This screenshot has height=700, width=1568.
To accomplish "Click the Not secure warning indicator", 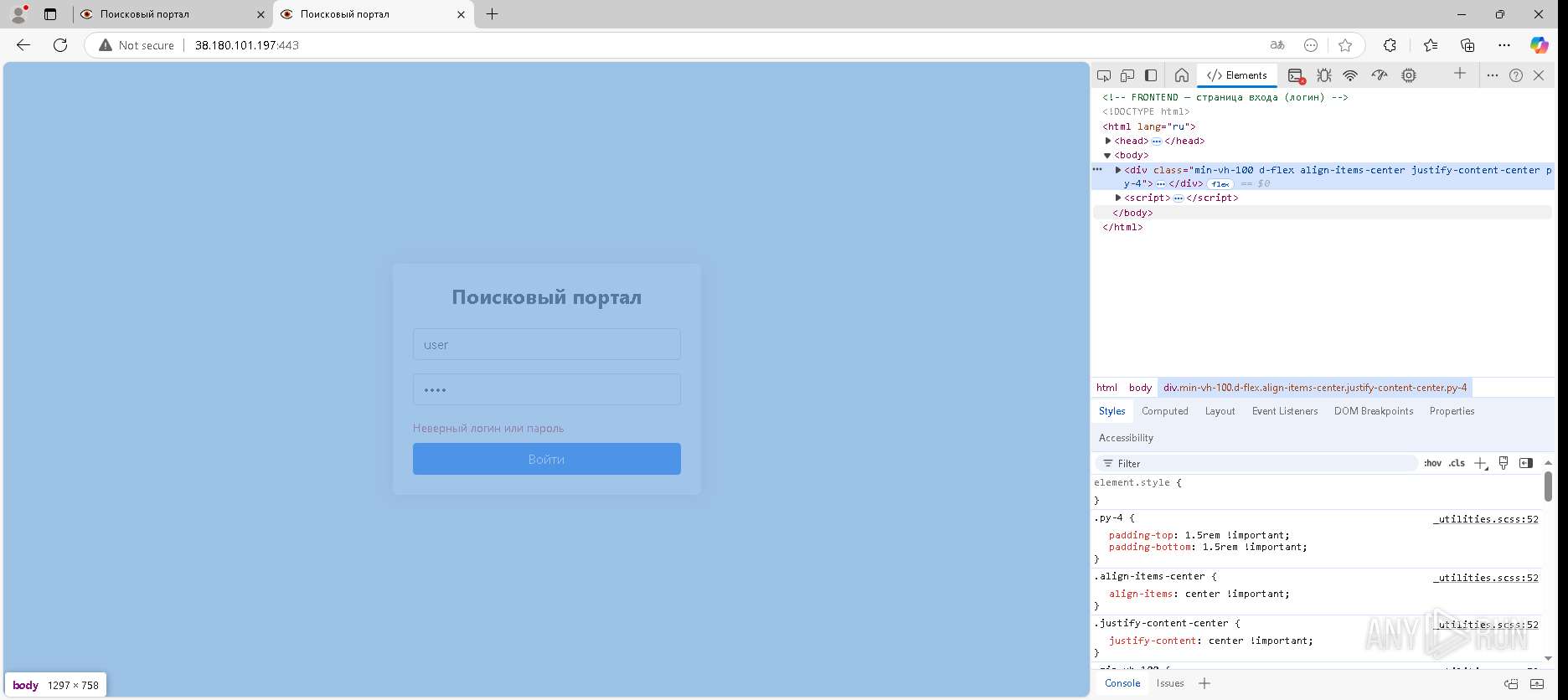I will [137, 45].
